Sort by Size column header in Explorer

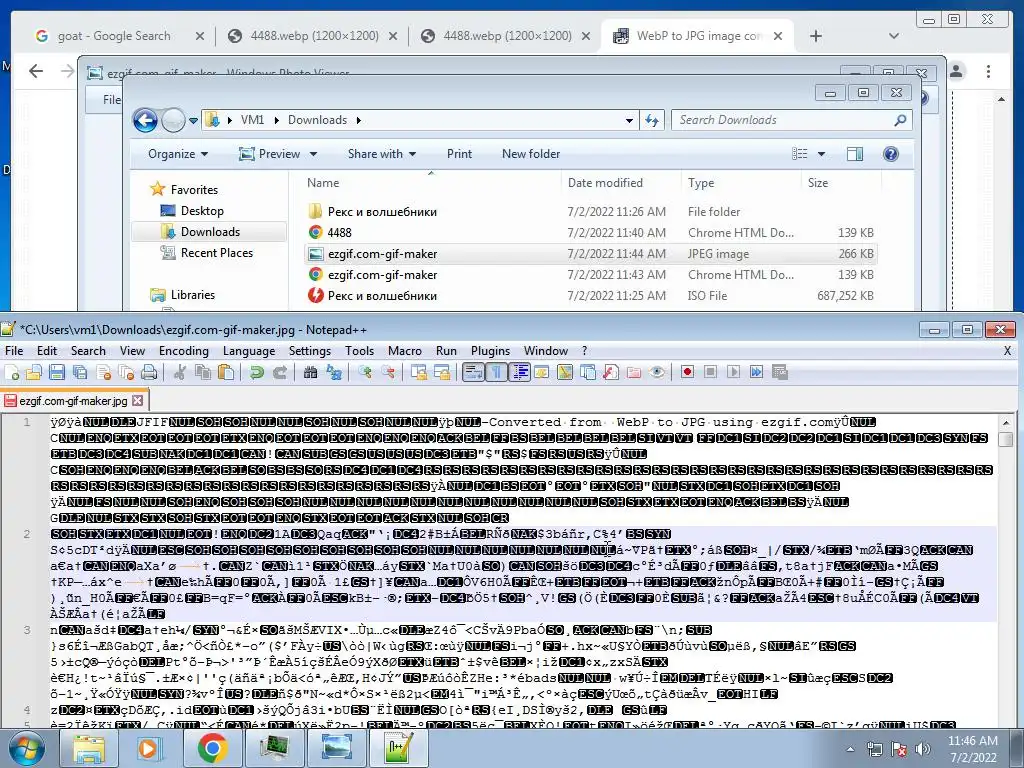[818, 183]
